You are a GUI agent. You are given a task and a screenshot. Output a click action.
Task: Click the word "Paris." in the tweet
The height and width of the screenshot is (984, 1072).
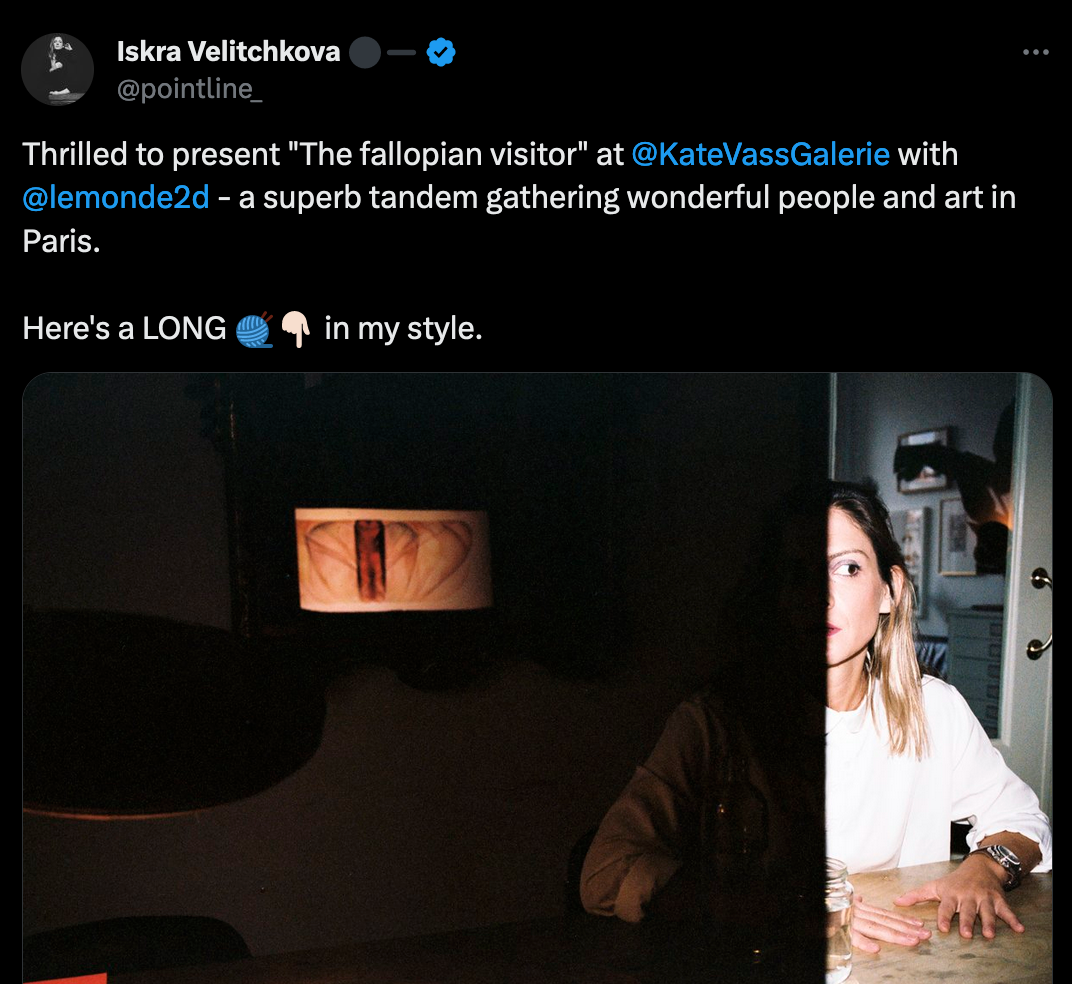(62, 241)
